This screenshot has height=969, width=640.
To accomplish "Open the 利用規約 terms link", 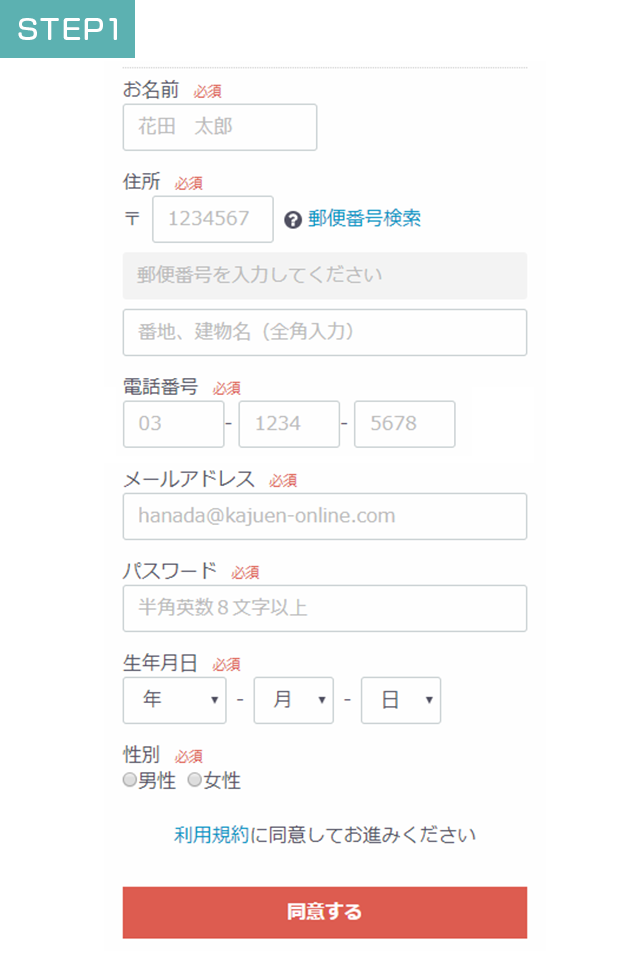I will coord(211,835).
